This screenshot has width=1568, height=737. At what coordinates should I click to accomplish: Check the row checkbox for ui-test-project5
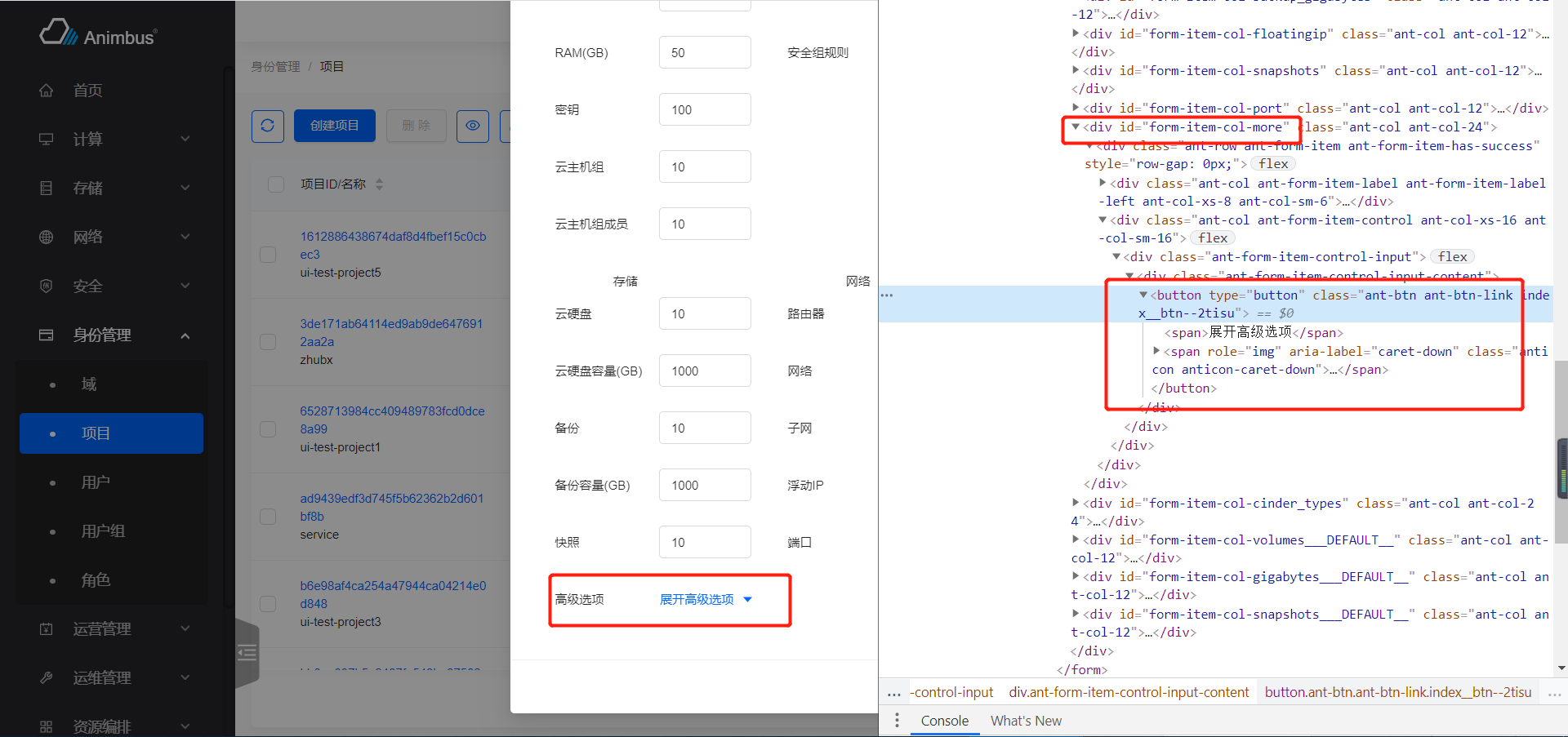(268, 255)
